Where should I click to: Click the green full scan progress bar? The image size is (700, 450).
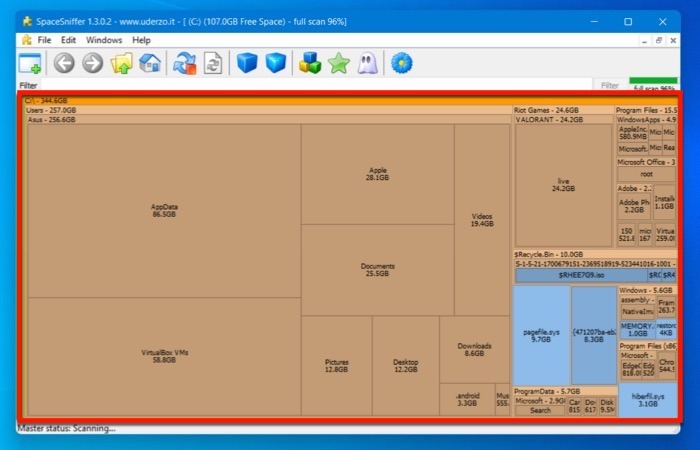[653, 80]
